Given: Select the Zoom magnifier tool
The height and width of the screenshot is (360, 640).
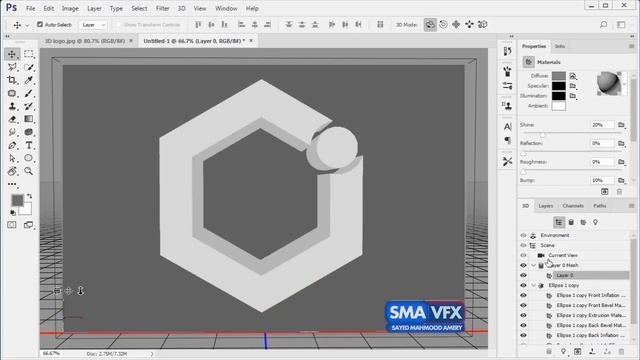Looking at the screenshot, I should tap(29, 171).
